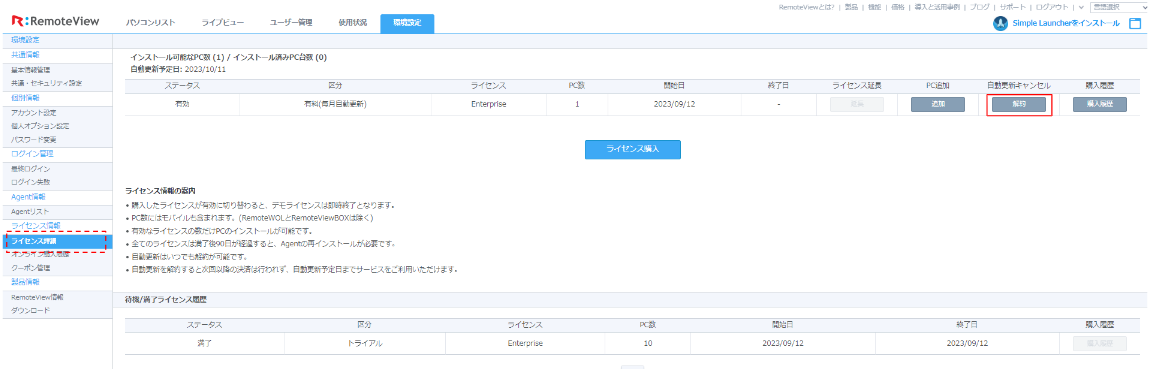Select 共通情報 section in sidebar
The width and height of the screenshot is (1155, 369).
tap(26, 55)
